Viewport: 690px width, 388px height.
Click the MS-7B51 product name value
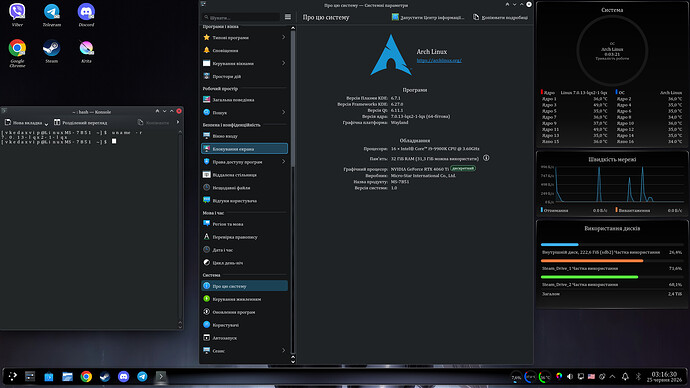pos(400,182)
